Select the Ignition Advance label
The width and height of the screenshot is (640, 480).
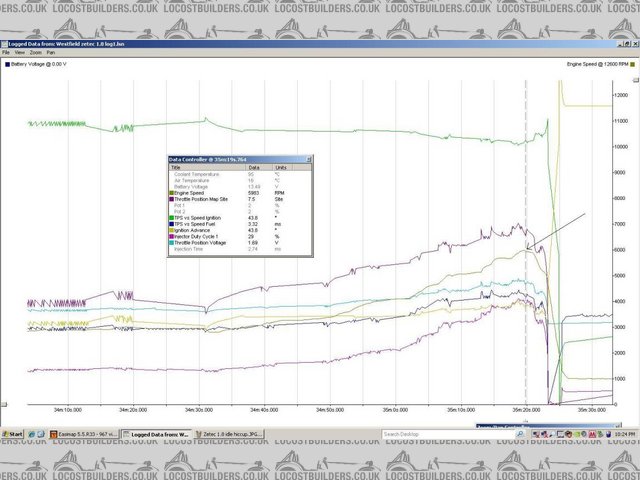tap(192, 230)
